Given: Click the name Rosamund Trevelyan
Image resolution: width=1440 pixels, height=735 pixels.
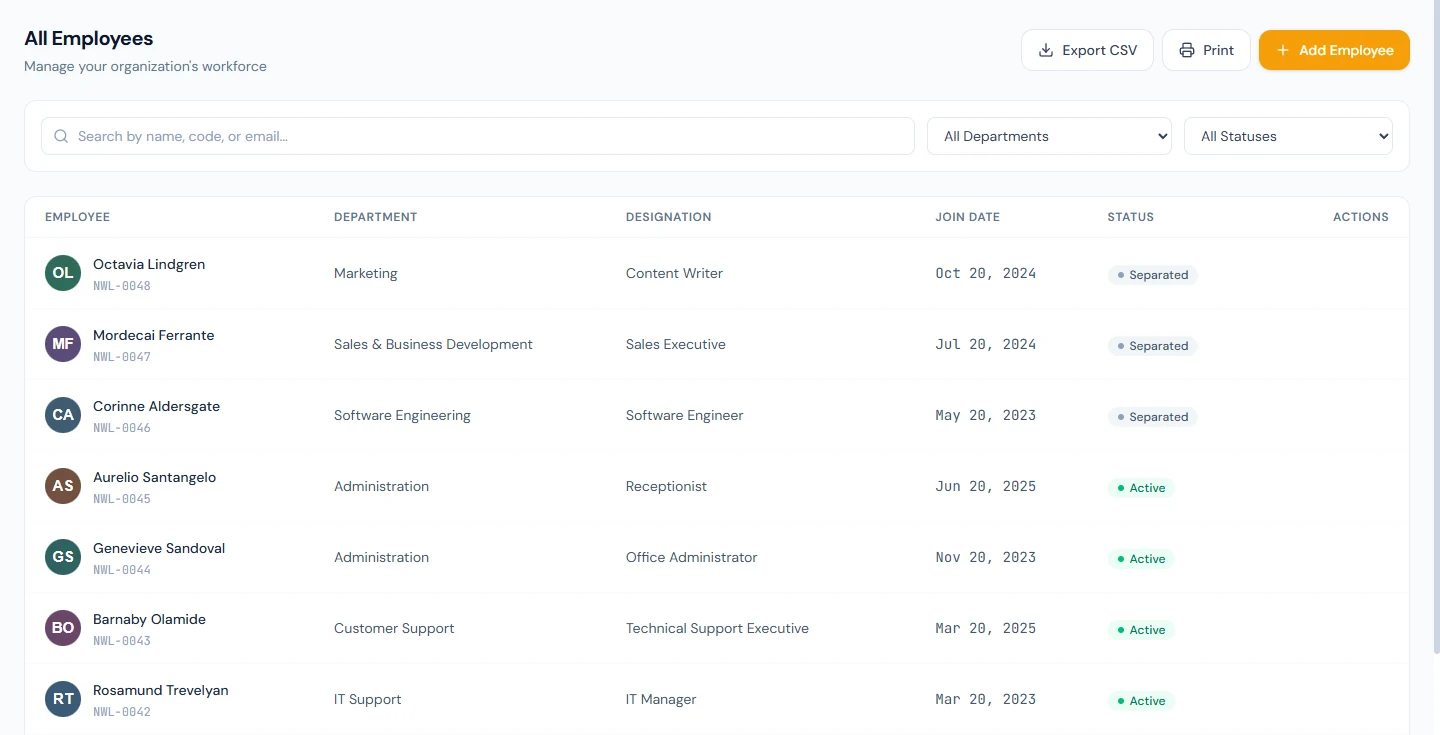Looking at the screenshot, I should point(160,690).
